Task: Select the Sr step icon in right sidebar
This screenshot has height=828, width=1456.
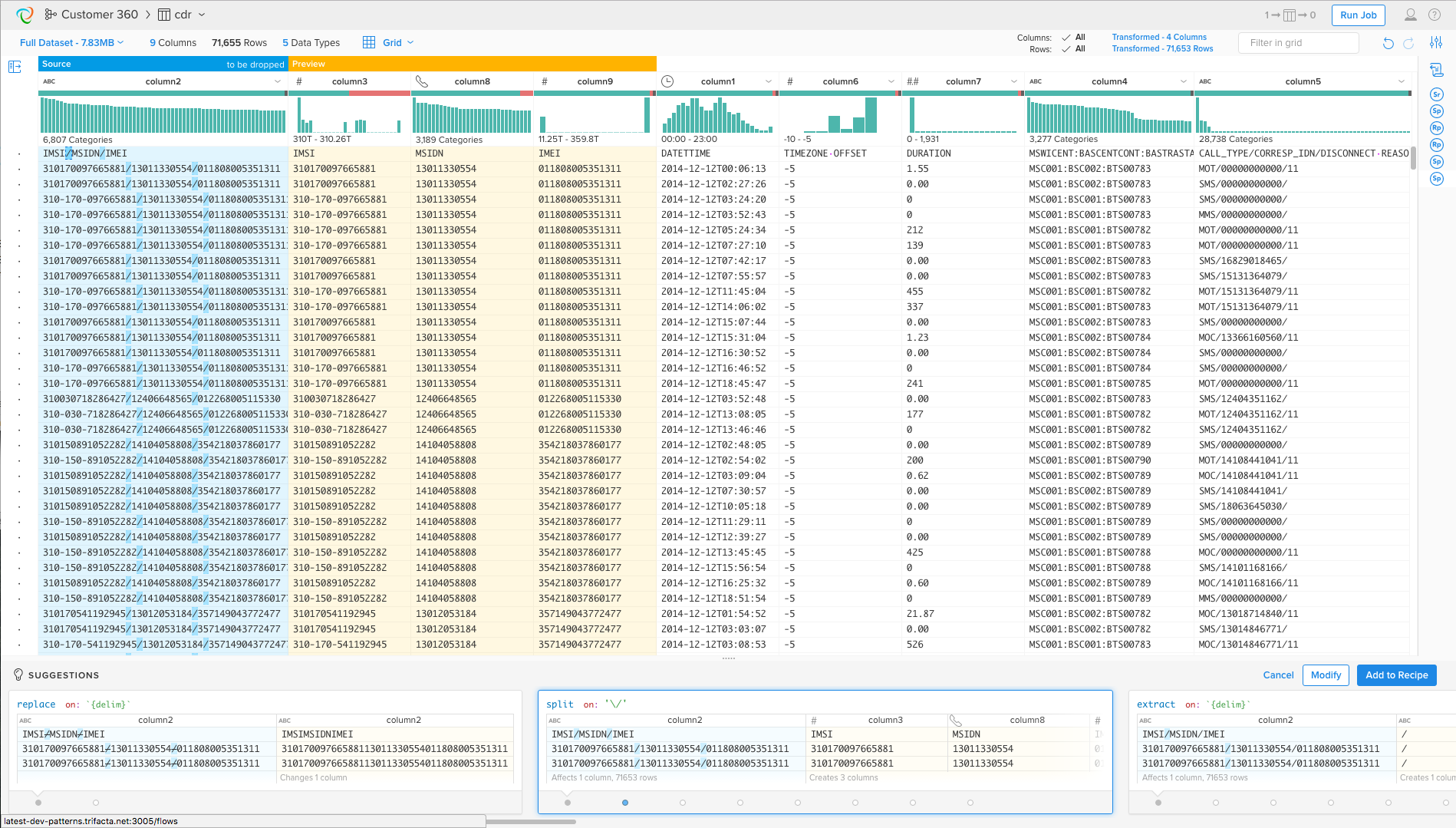Action: [1436, 94]
